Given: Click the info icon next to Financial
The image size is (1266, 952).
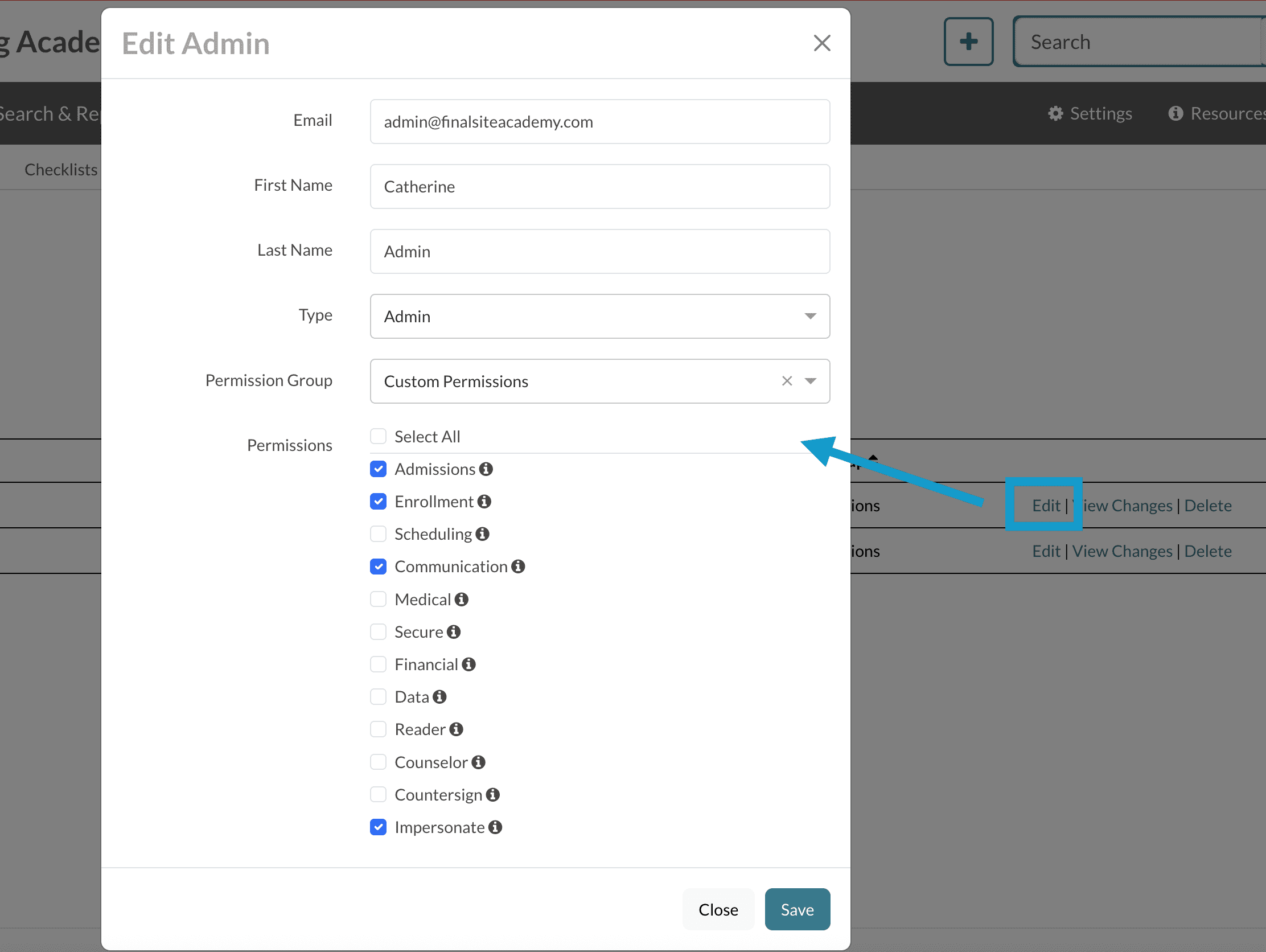Looking at the screenshot, I should [468, 664].
